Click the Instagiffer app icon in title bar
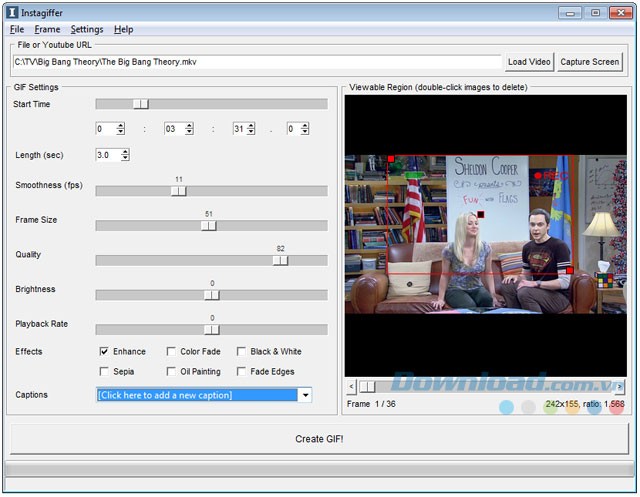 click(x=12, y=13)
